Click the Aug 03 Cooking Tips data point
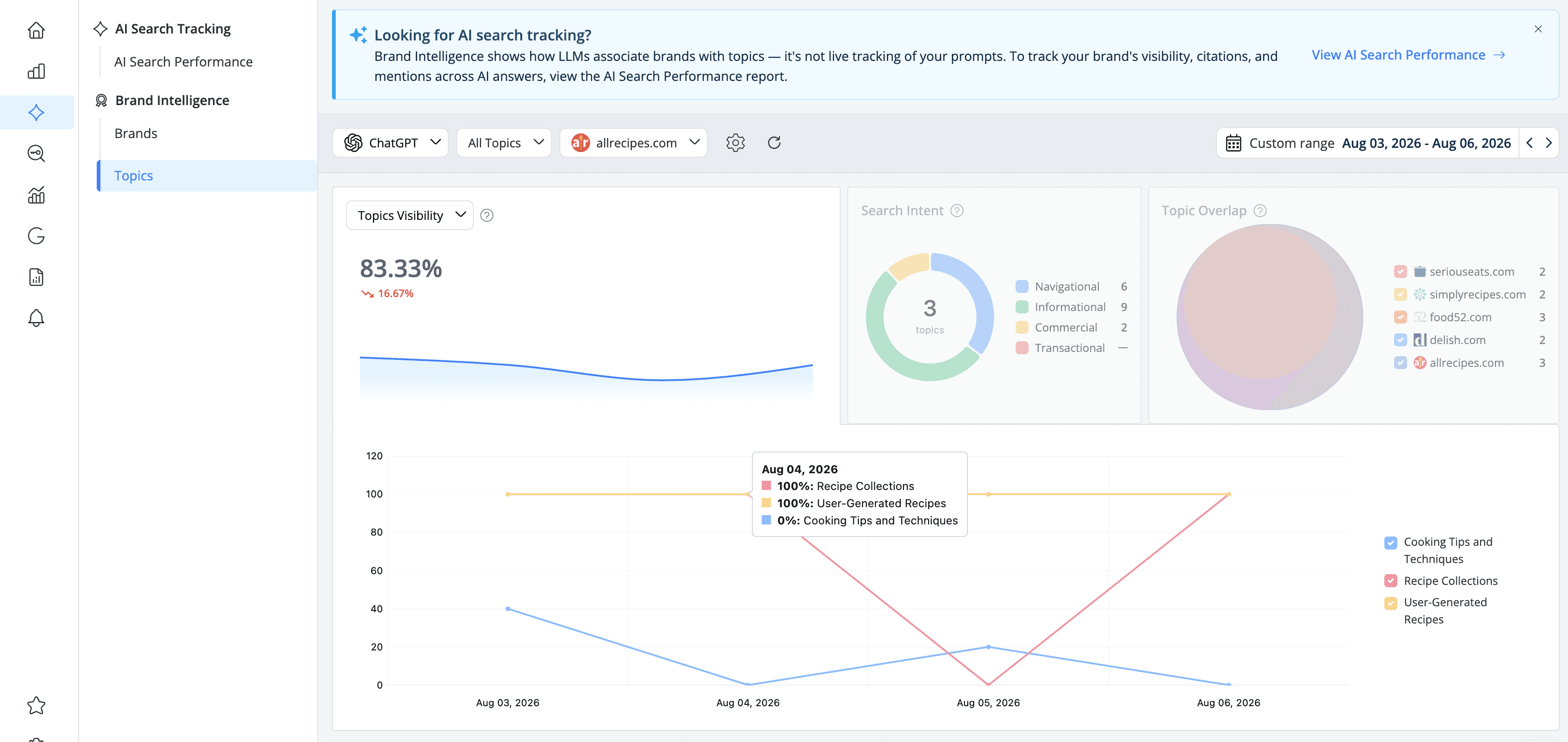This screenshot has width=1568, height=742. tap(508, 609)
